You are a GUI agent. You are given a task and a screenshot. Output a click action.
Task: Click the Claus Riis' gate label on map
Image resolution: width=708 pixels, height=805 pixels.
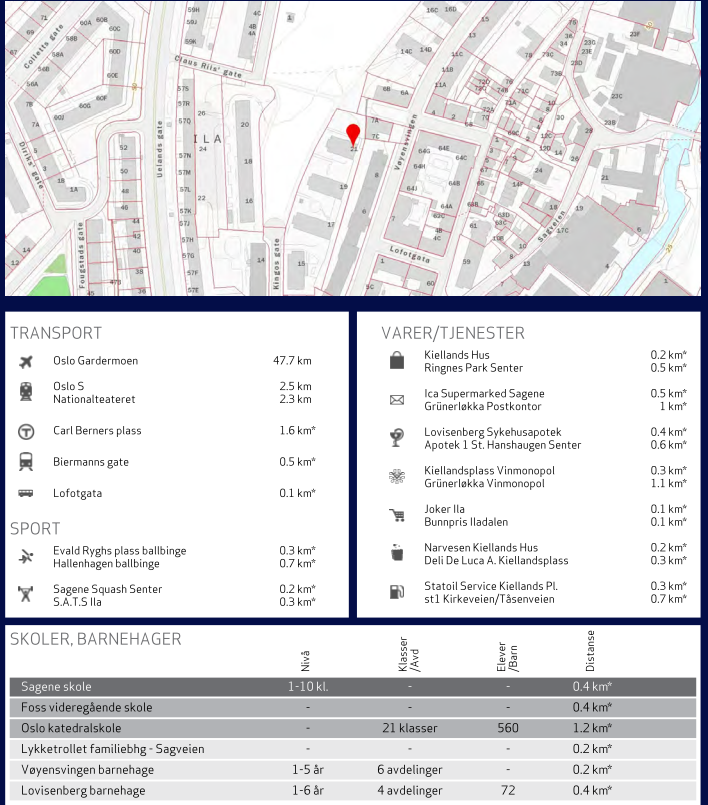point(208,66)
